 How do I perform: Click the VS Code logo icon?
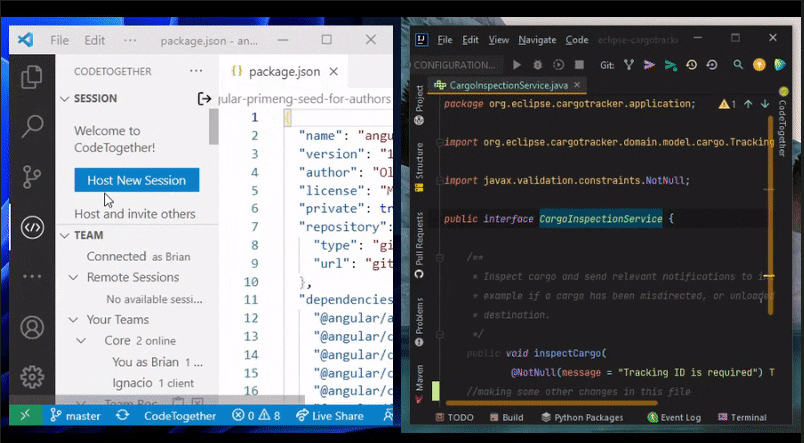[25, 40]
